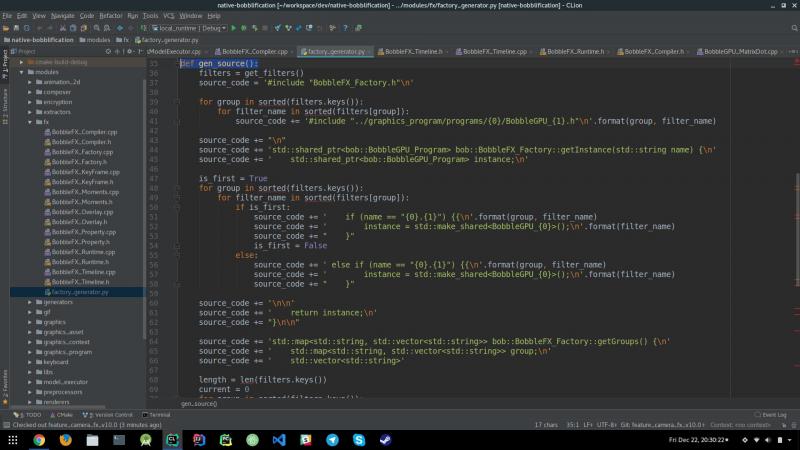Image resolution: width=800 pixels, height=450 pixels.
Task: Toggle the Terminal tool window
Action: click(159, 414)
